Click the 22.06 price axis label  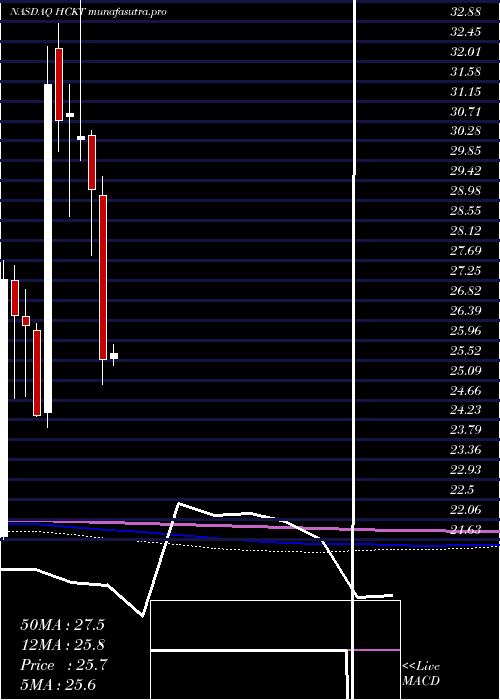click(x=466, y=508)
